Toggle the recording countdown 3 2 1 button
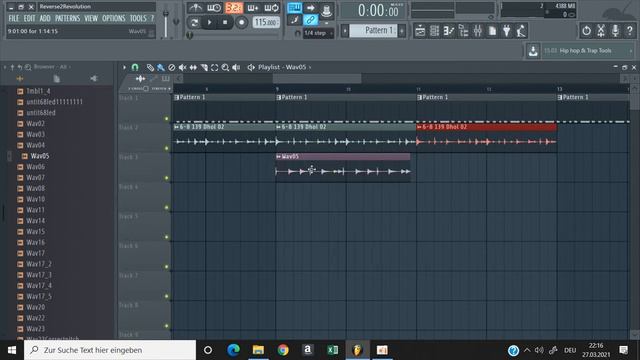The width and height of the screenshot is (640, 360). (x=233, y=8)
